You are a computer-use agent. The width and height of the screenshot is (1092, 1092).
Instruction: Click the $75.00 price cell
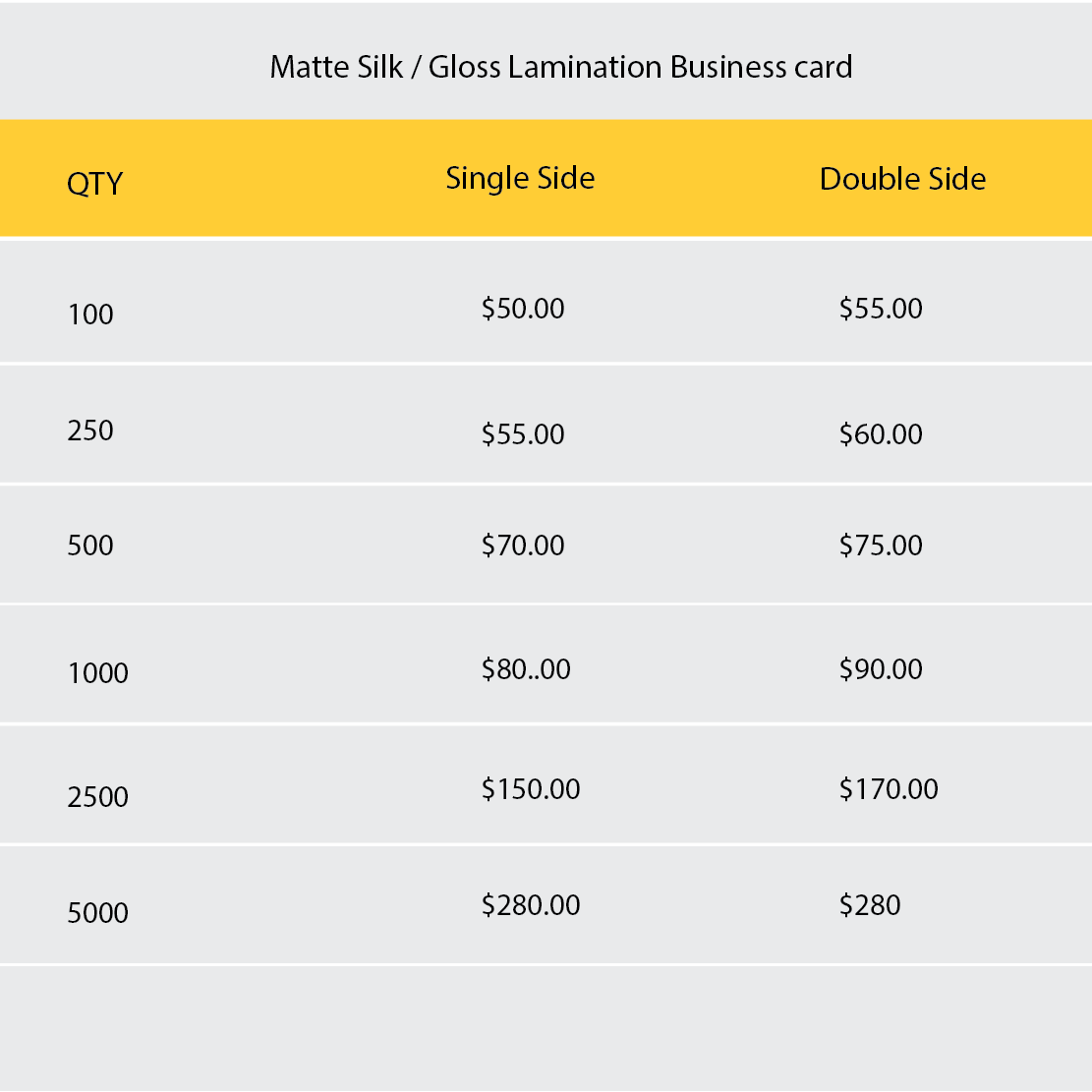[881, 546]
